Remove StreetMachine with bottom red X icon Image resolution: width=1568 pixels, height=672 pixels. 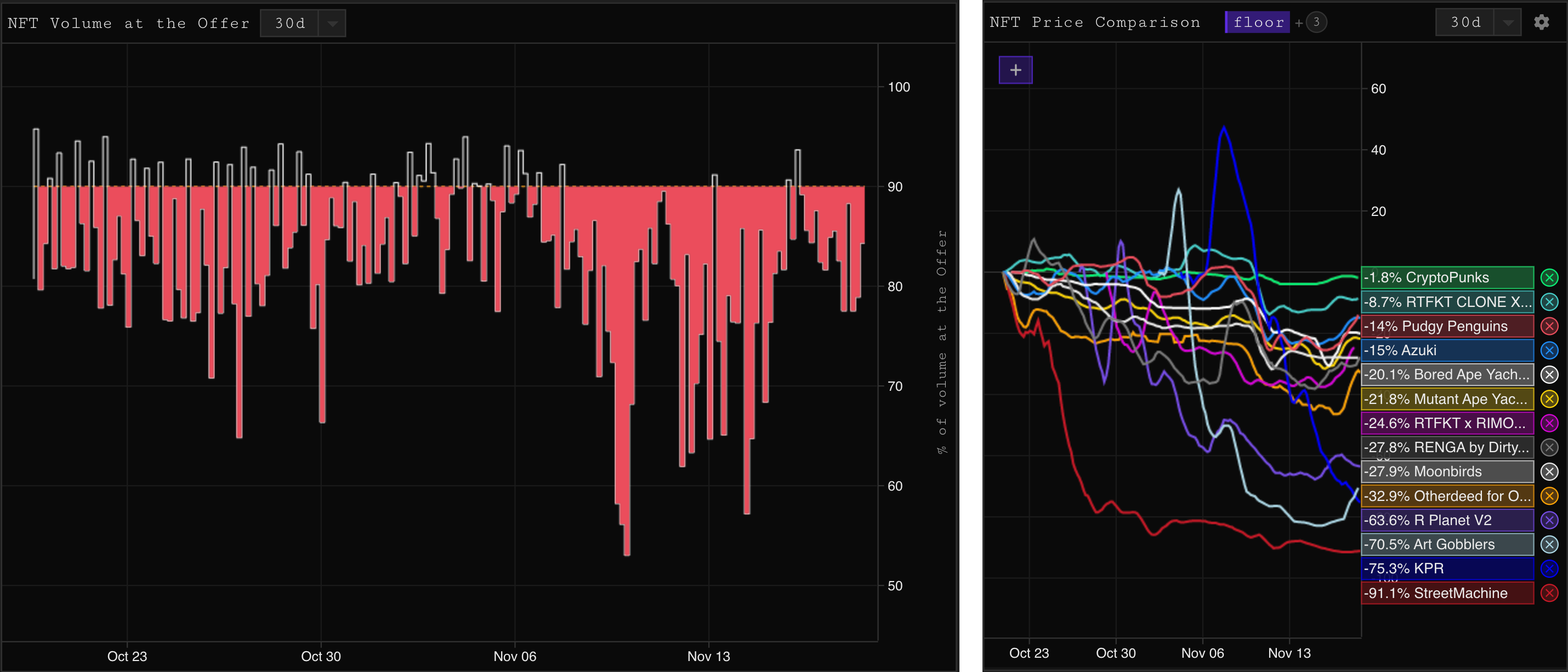pyautogui.click(x=1549, y=593)
